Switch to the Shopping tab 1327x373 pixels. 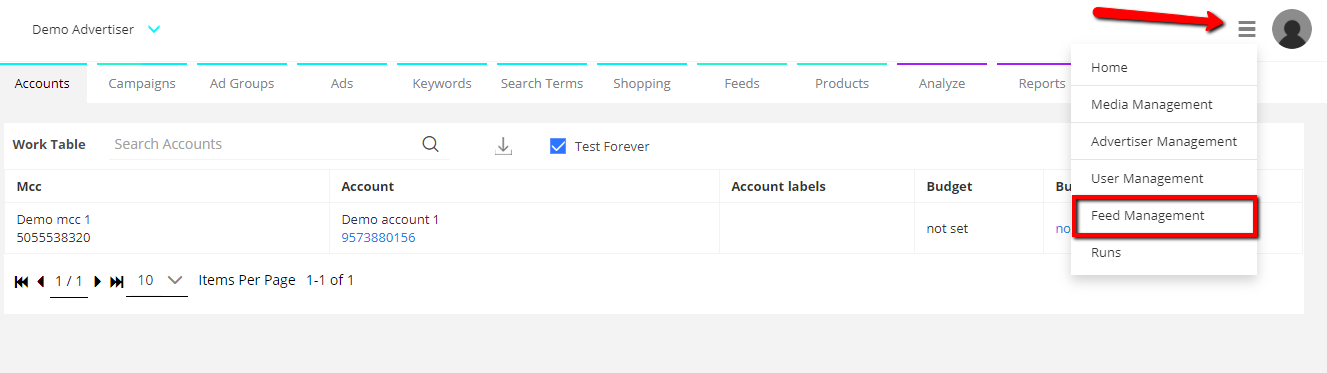click(x=642, y=83)
